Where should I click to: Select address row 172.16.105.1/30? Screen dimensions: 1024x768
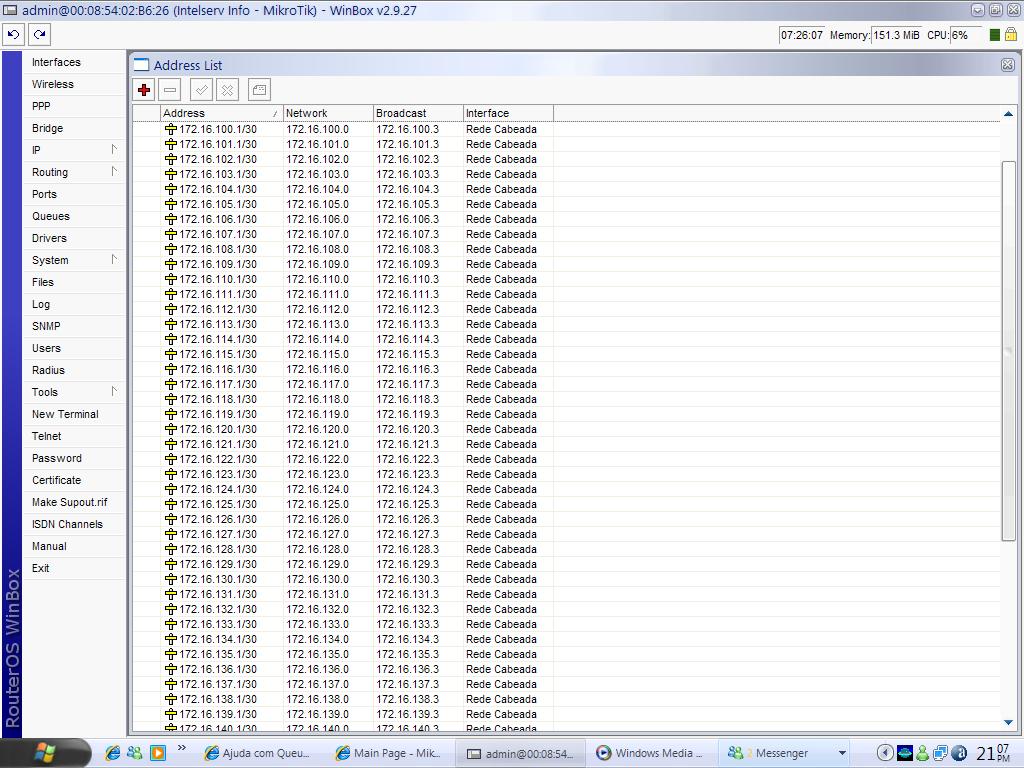(x=566, y=204)
